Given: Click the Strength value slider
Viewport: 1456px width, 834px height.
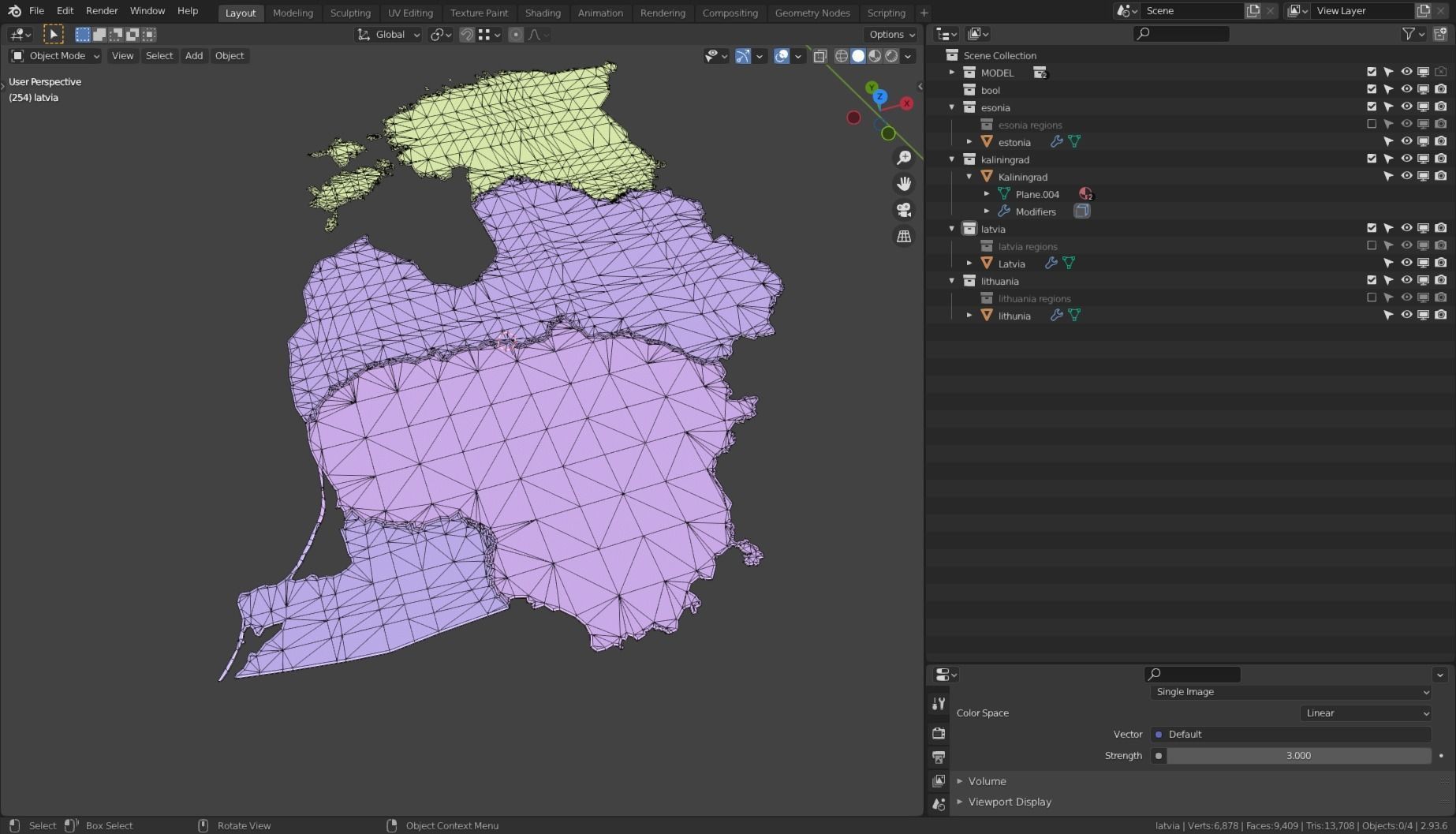Looking at the screenshot, I should [x=1298, y=756].
